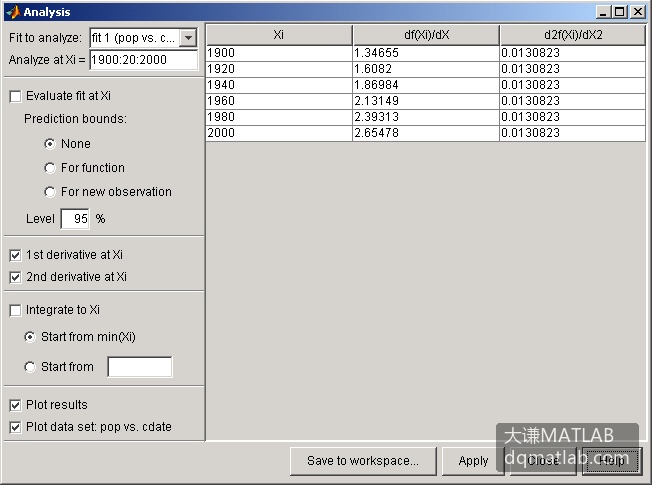The image size is (652, 485).
Task: Click derivative value 2.39313
Action: click(x=426, y=117)
